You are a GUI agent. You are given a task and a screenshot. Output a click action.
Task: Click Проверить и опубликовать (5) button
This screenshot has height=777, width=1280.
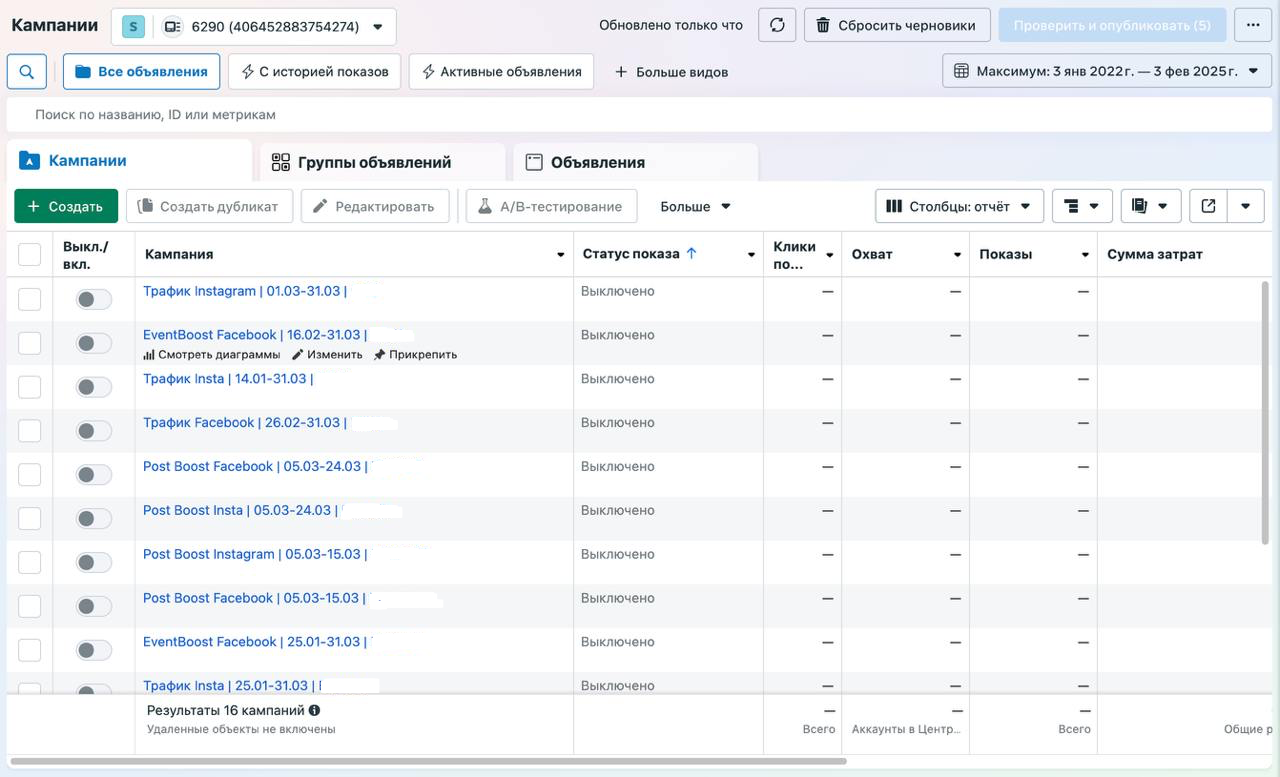(1112, 25)
